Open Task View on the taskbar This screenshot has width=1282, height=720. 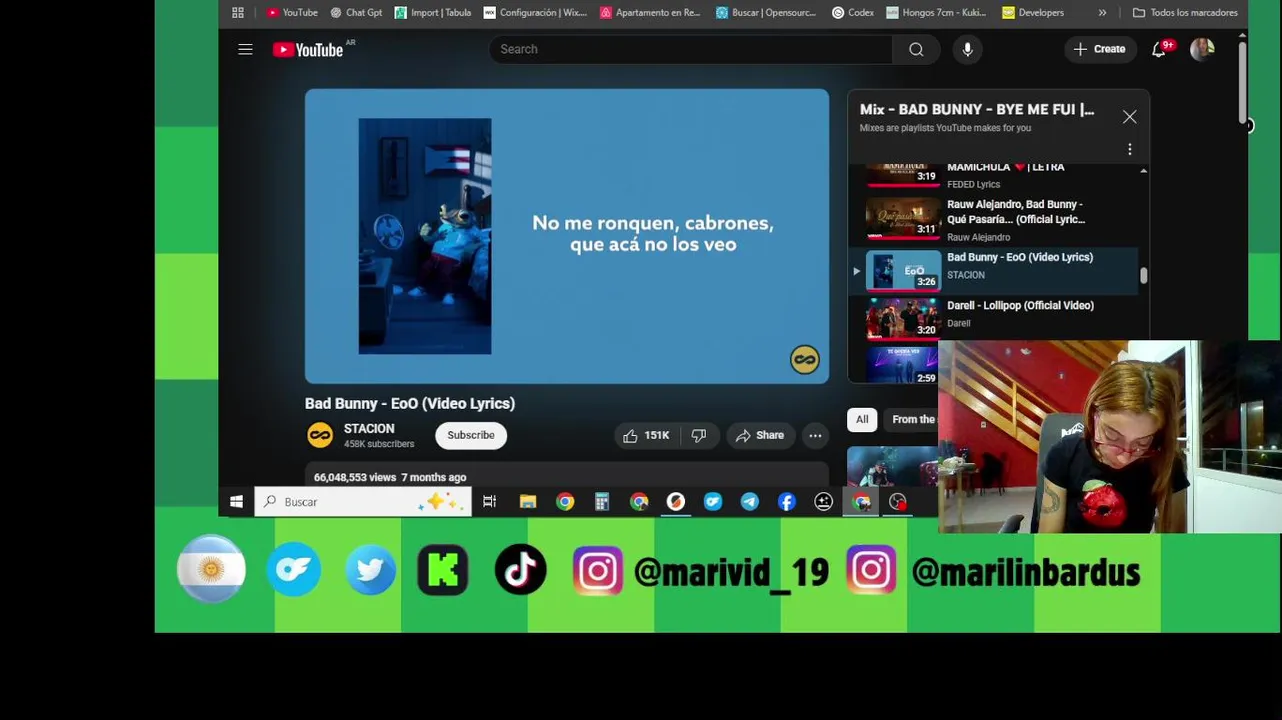pyautogui.click(x=489, y=502)
